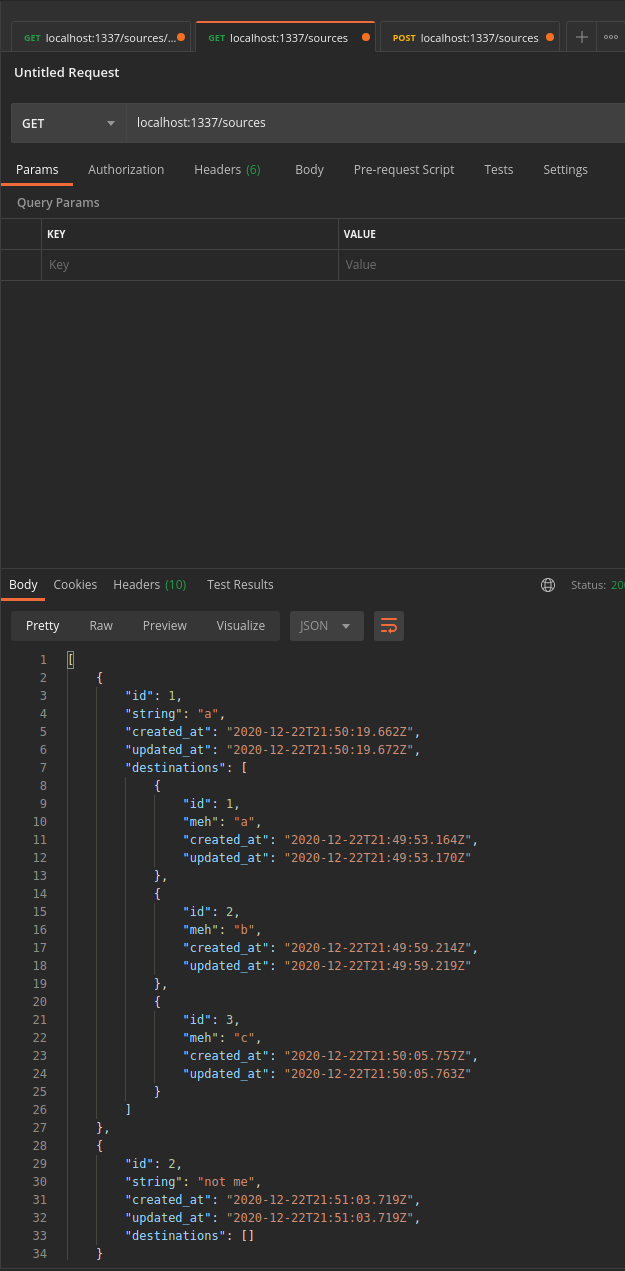625x1271 pixels.
Task: Click inside the request URL field
Action: coord(300,122)
